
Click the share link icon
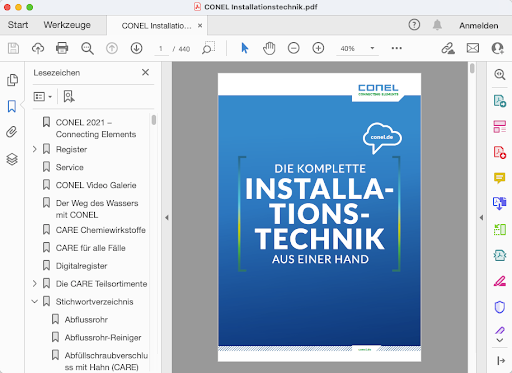448,48
